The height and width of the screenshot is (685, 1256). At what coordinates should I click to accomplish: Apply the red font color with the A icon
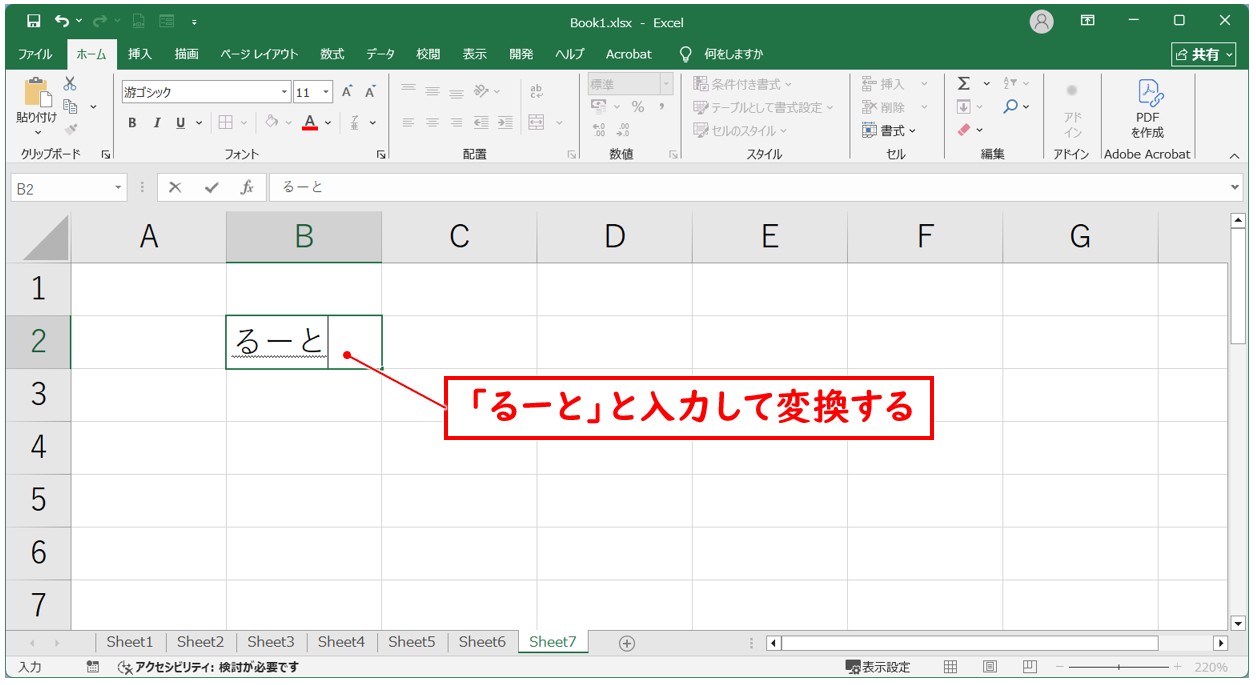coord(311,123)
